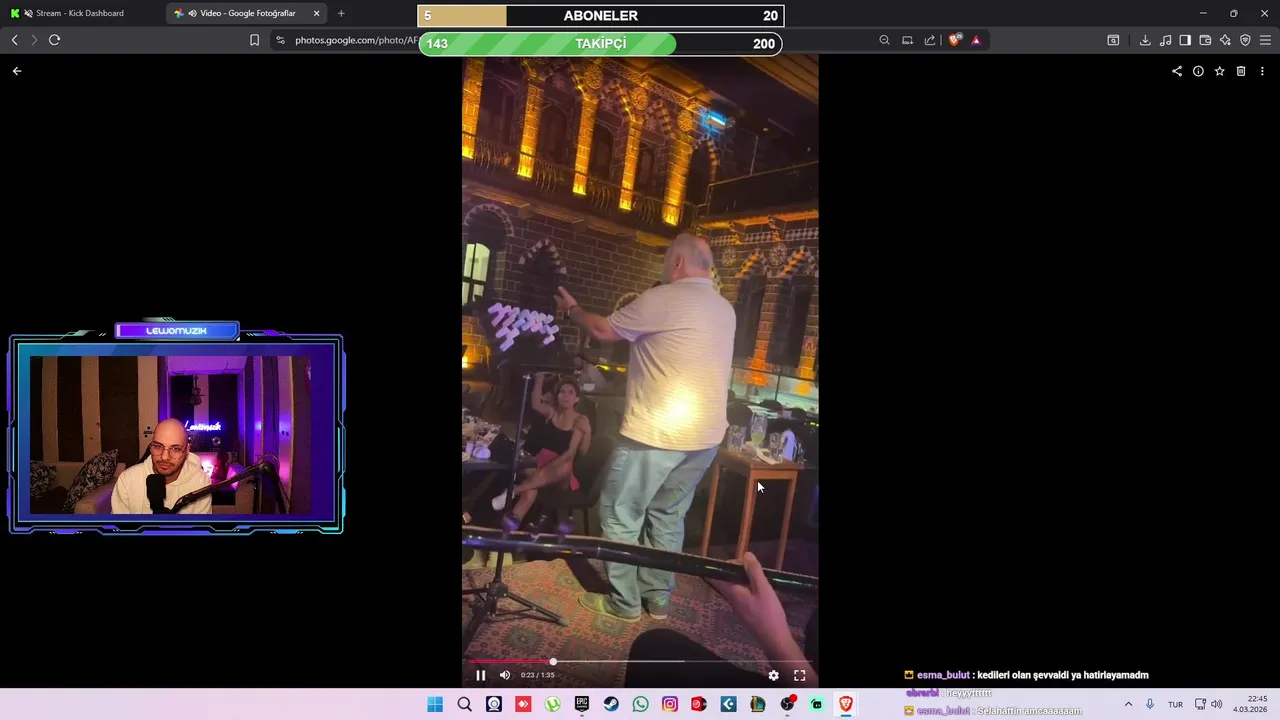This screenshot has width=1280, height=720.
Task: Open uTorrent from the taskbar
Action: (552, 704)
